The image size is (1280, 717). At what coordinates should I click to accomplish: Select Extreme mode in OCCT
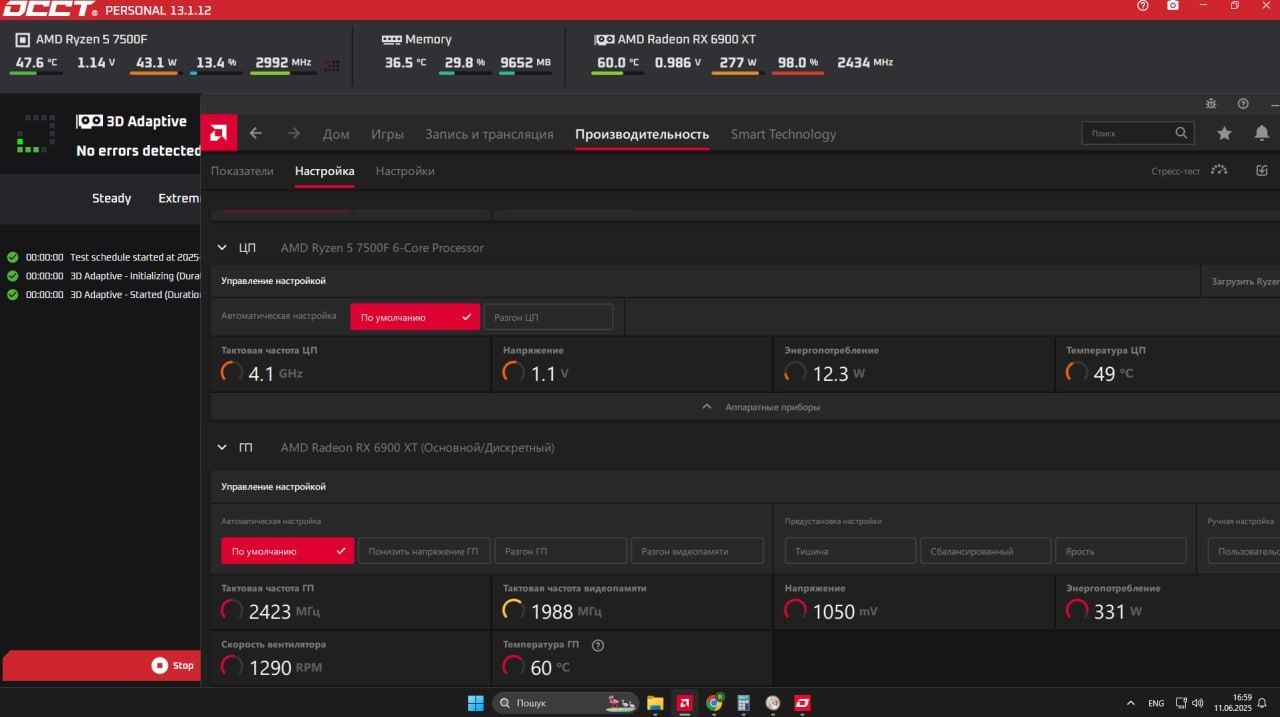coord(179,198)
